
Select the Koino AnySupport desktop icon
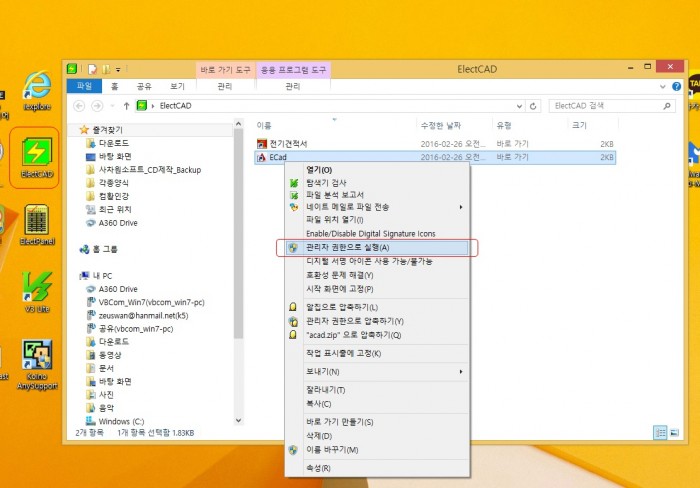click(x=37, y=365)
